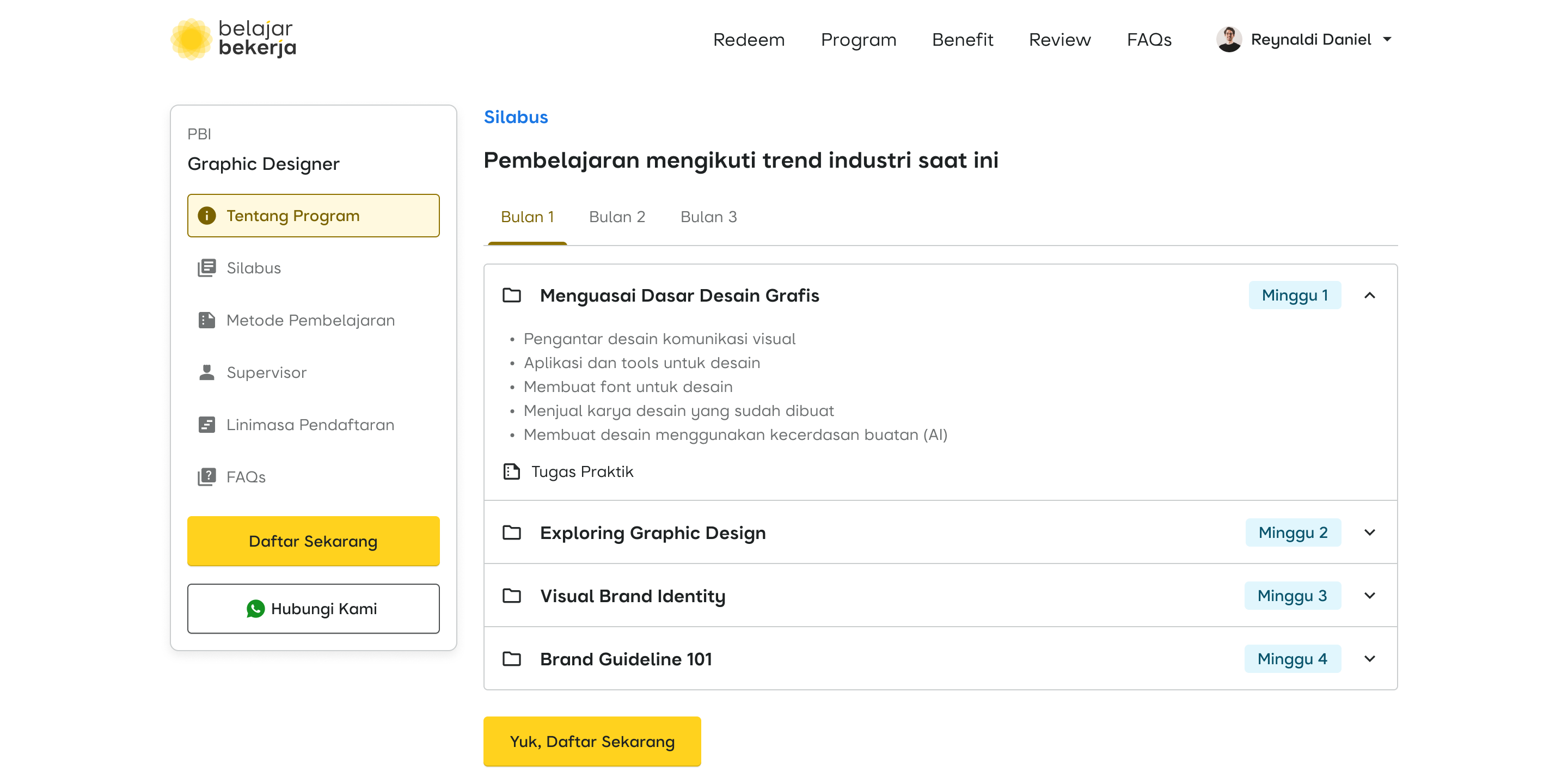Open the Reynaldi Daniel account dropdown arrow
This screenshot has width=1568, height=784.
pyautogui.click(x=1387, y=40)
